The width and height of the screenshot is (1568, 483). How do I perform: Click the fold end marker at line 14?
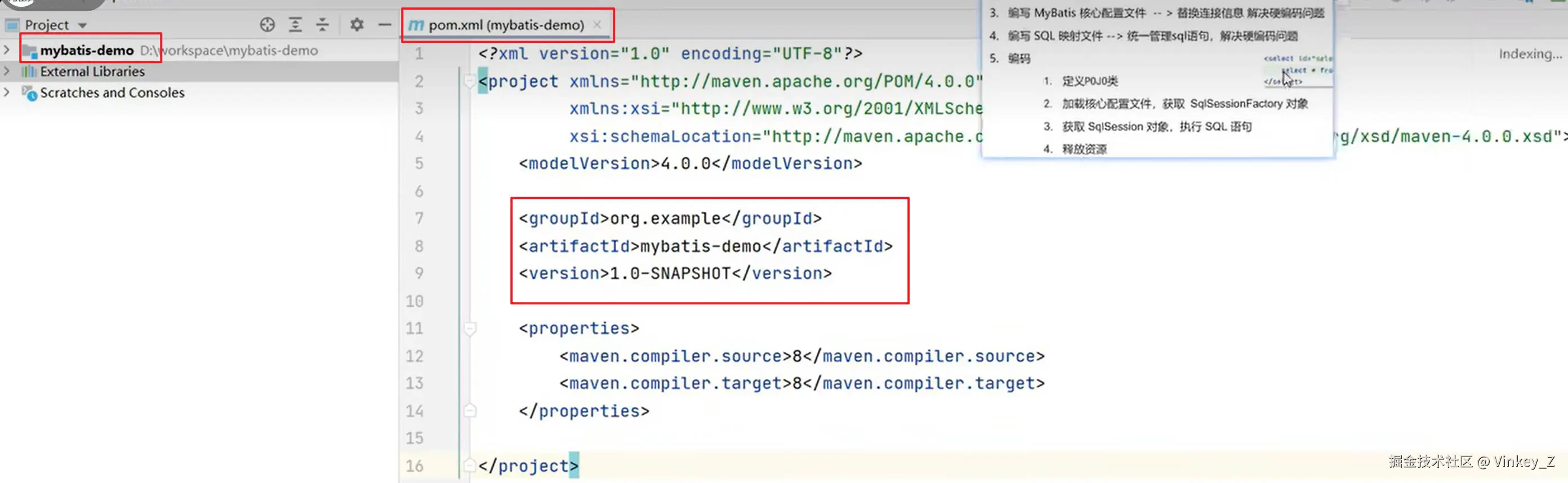[469, 410]
